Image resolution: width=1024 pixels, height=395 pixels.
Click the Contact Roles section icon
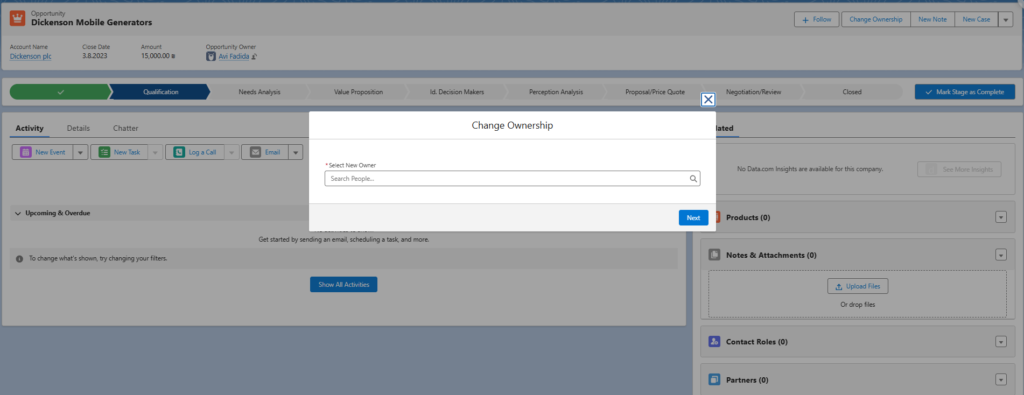[x=714, y=341]
